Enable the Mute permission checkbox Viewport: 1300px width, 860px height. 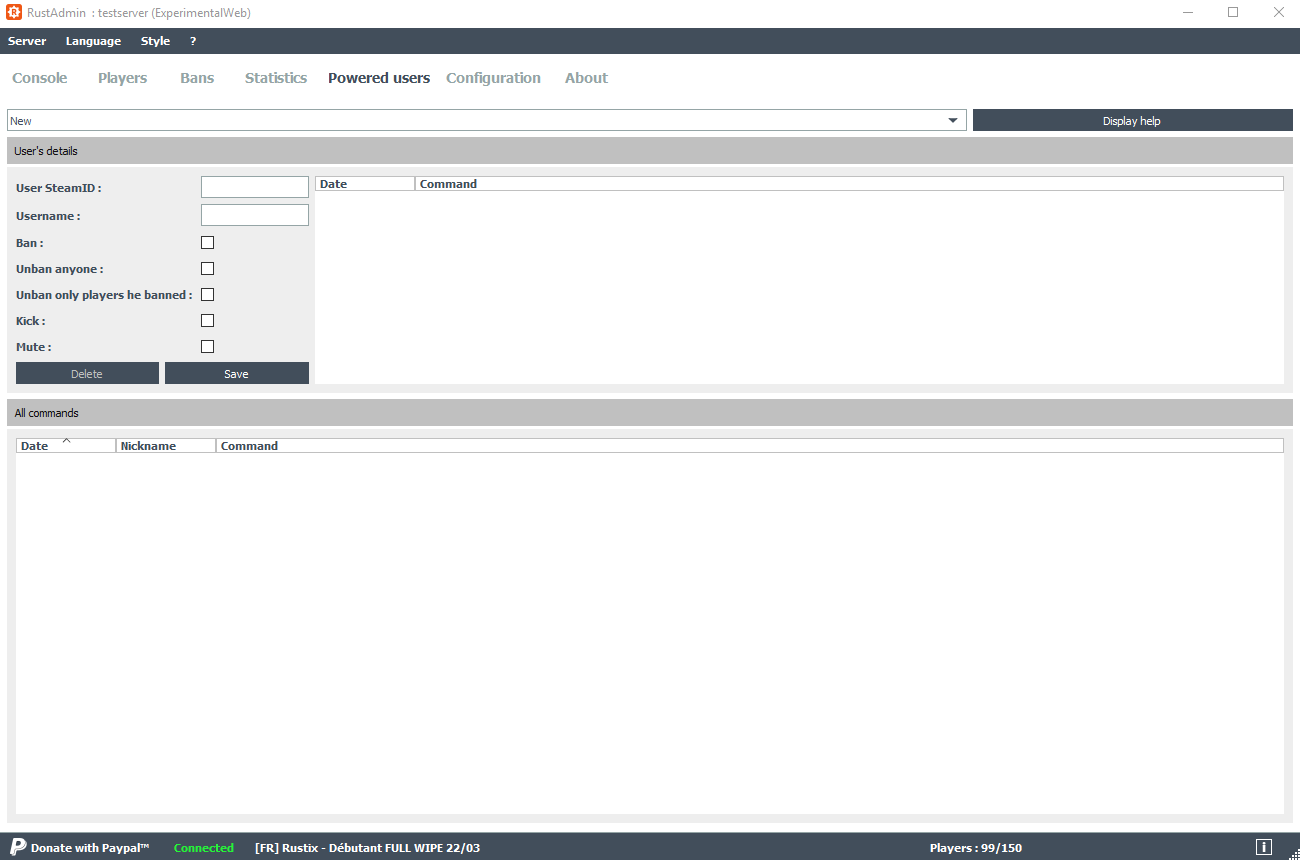click(x=208, y=346)
